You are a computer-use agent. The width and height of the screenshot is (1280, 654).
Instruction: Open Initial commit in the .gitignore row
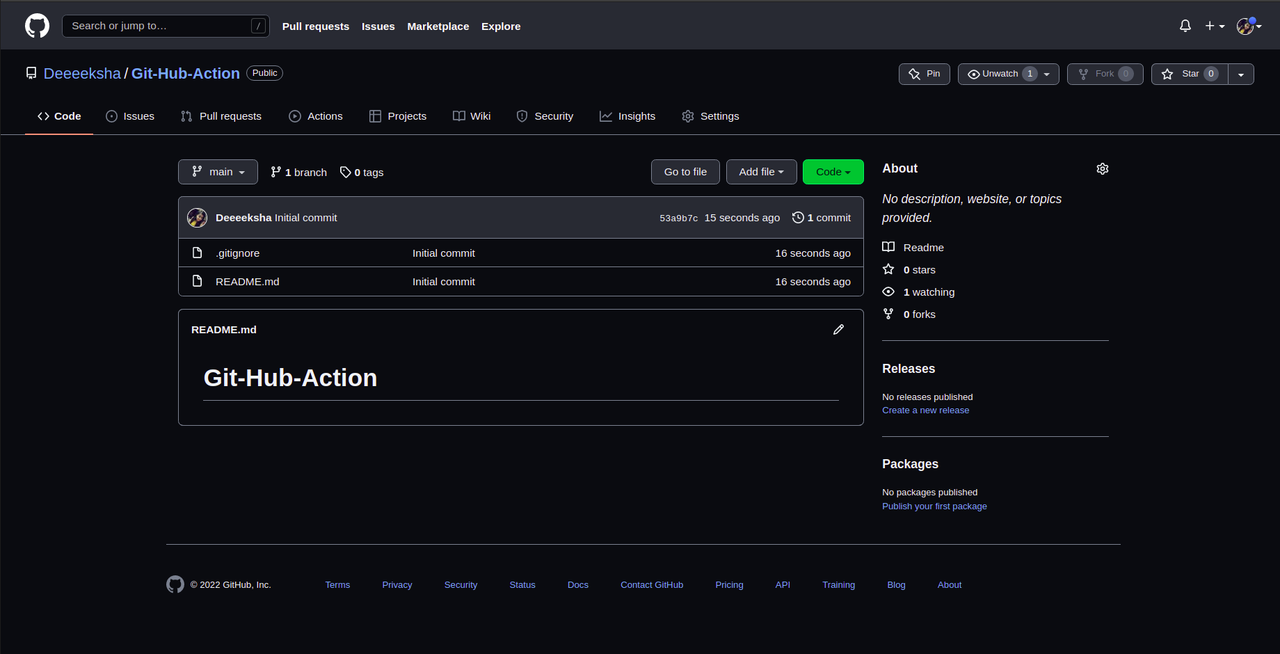444,253
